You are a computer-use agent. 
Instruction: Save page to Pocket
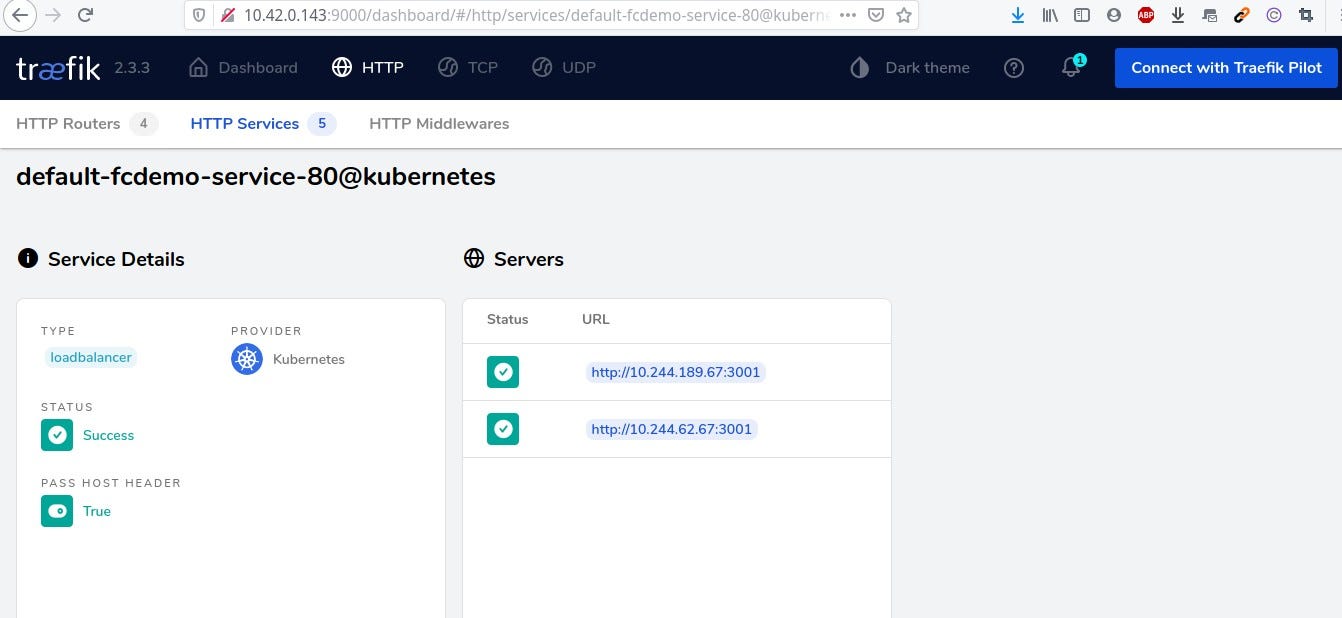point(876,15)
